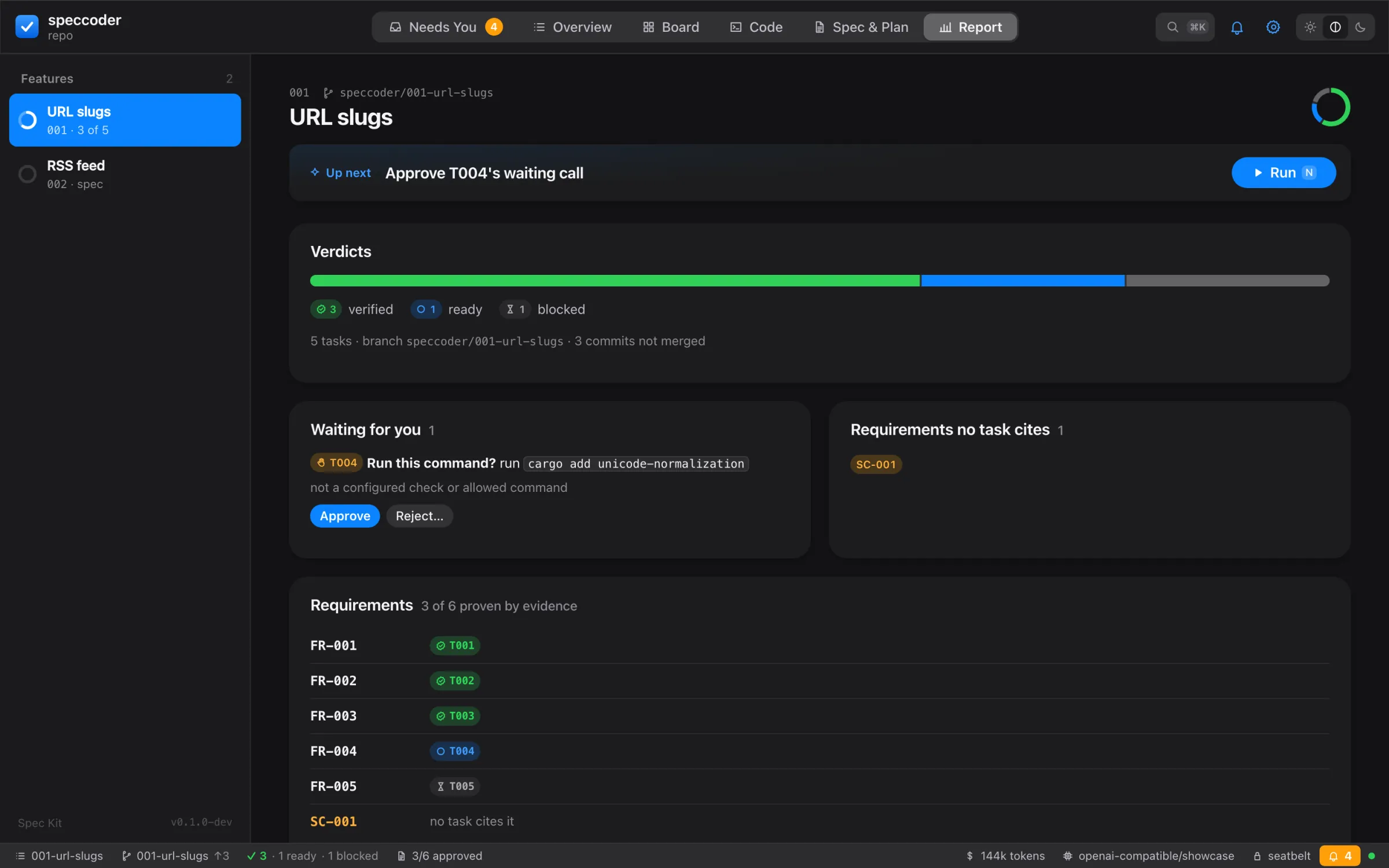Click version v0.1.0-dev text
This screenshot has width=1389, height=868.
tap(201, 822)
